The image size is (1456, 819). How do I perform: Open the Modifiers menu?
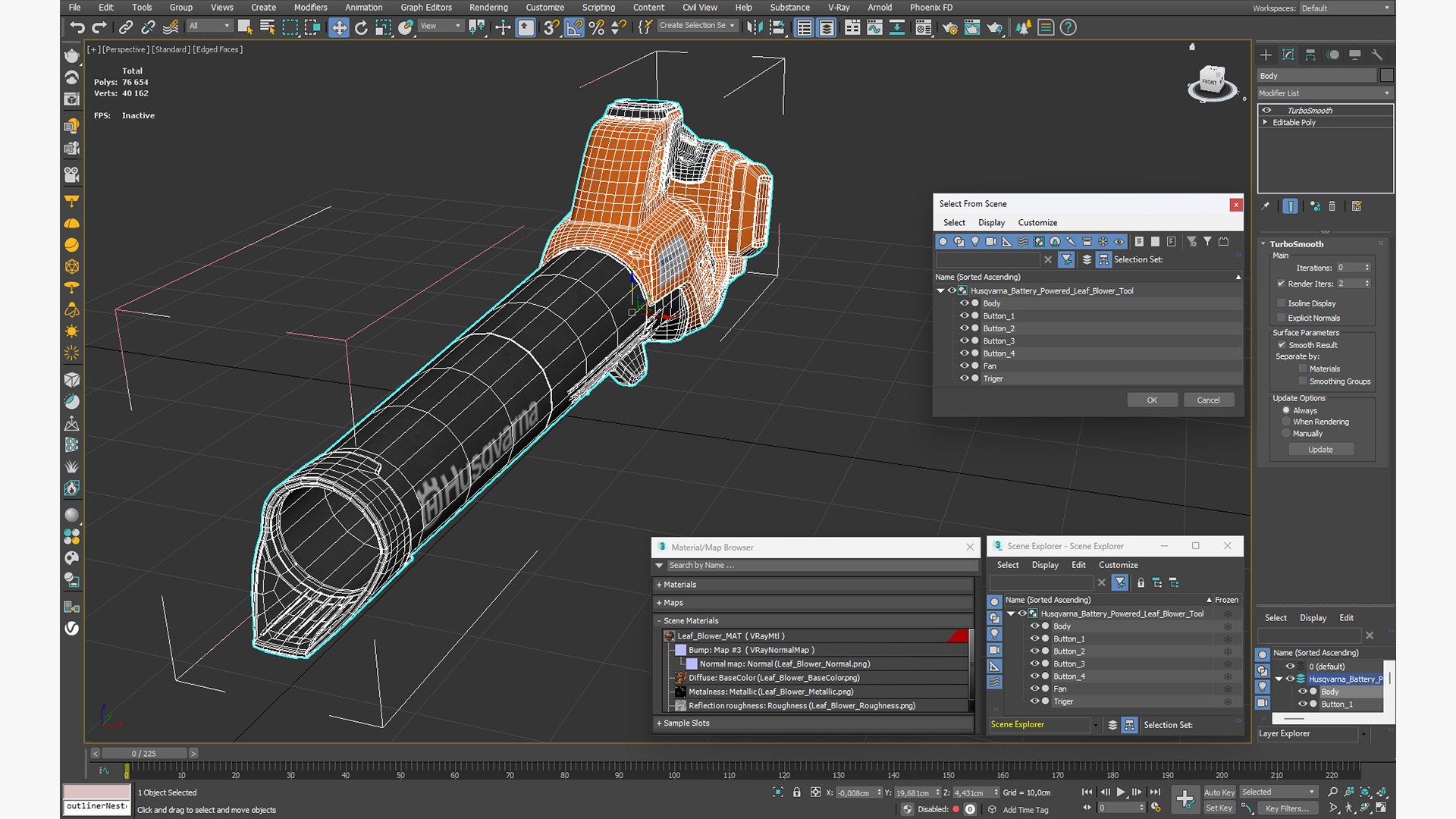311,8
